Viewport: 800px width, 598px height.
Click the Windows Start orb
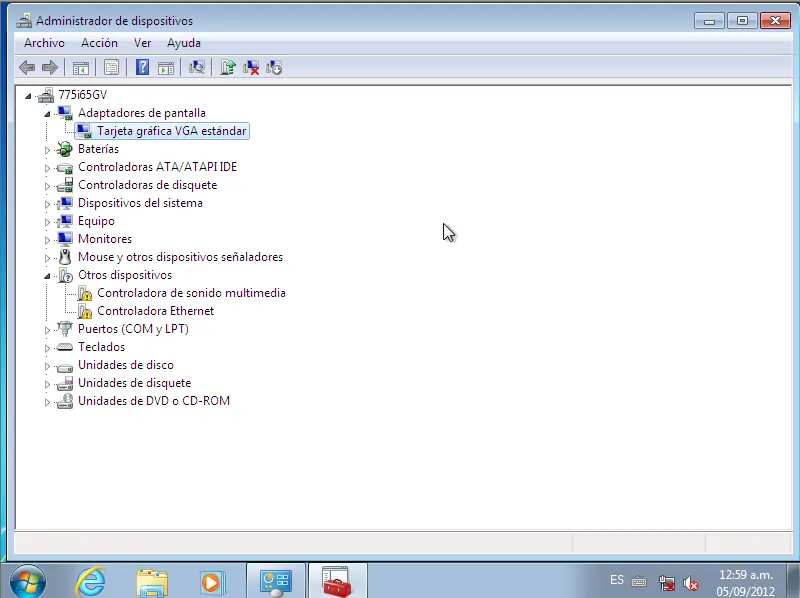point(27,580)
